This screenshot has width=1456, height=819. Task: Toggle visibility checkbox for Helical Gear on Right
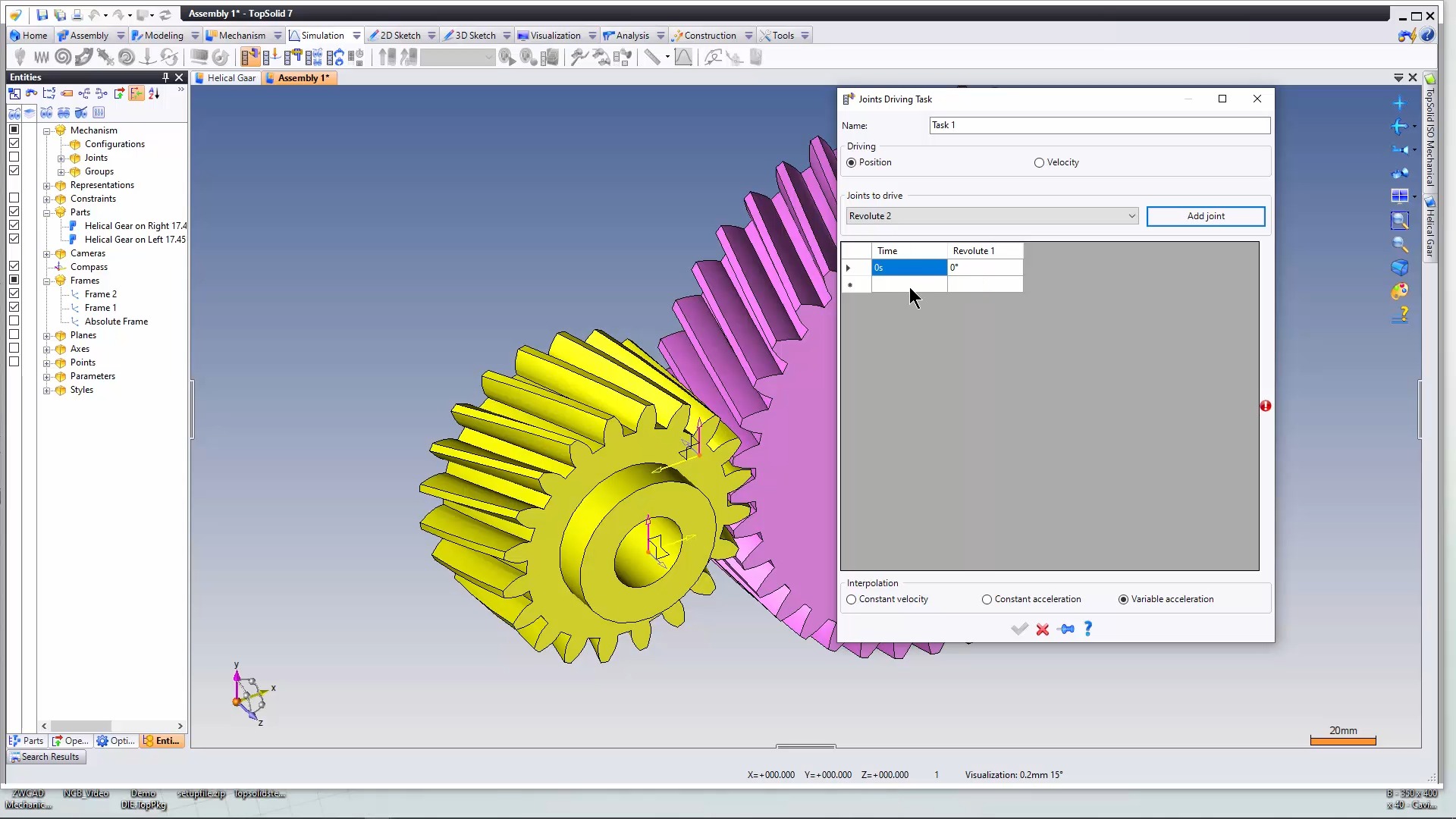14,225
